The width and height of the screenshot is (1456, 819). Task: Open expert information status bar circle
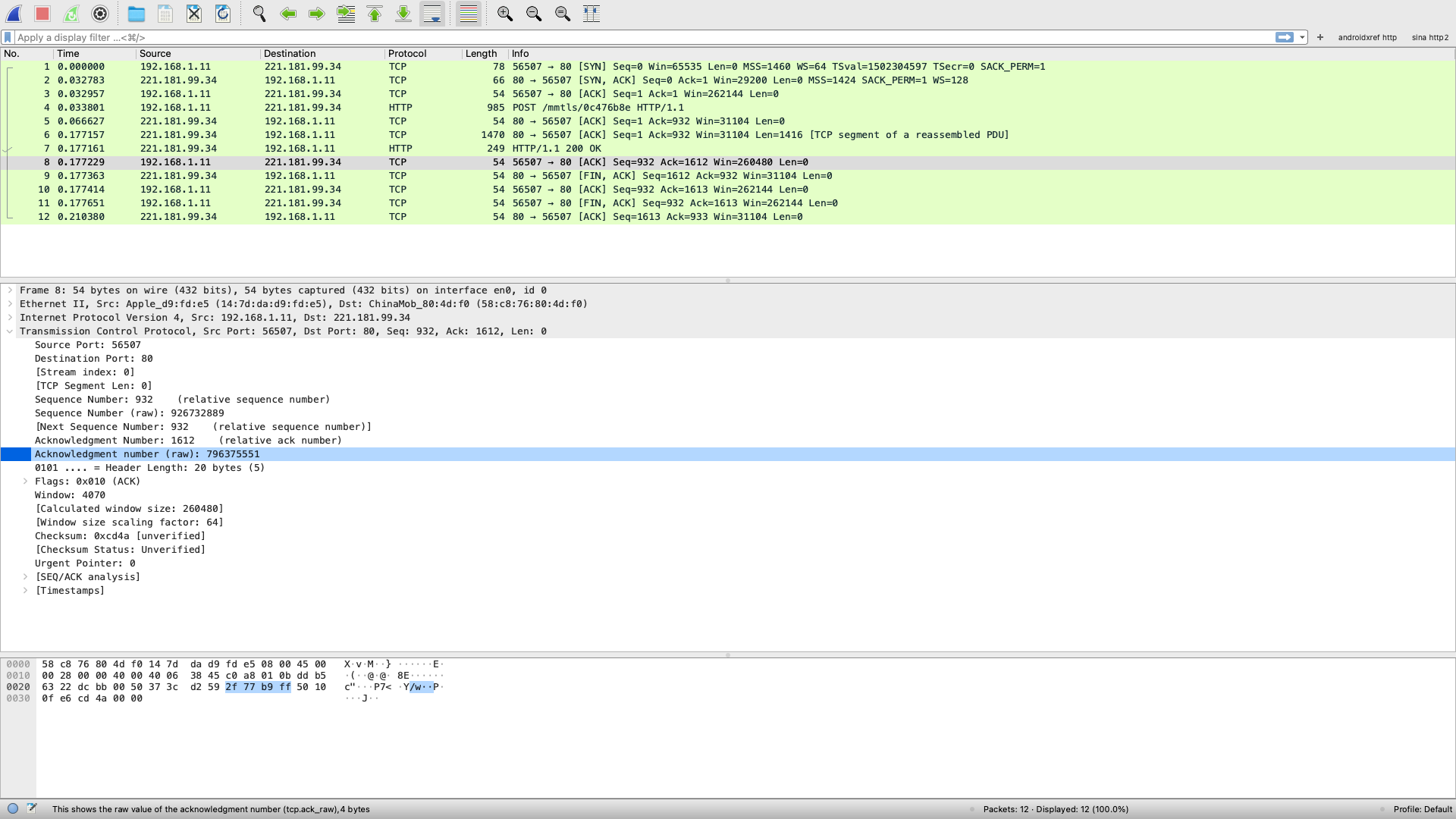(13, 808)
